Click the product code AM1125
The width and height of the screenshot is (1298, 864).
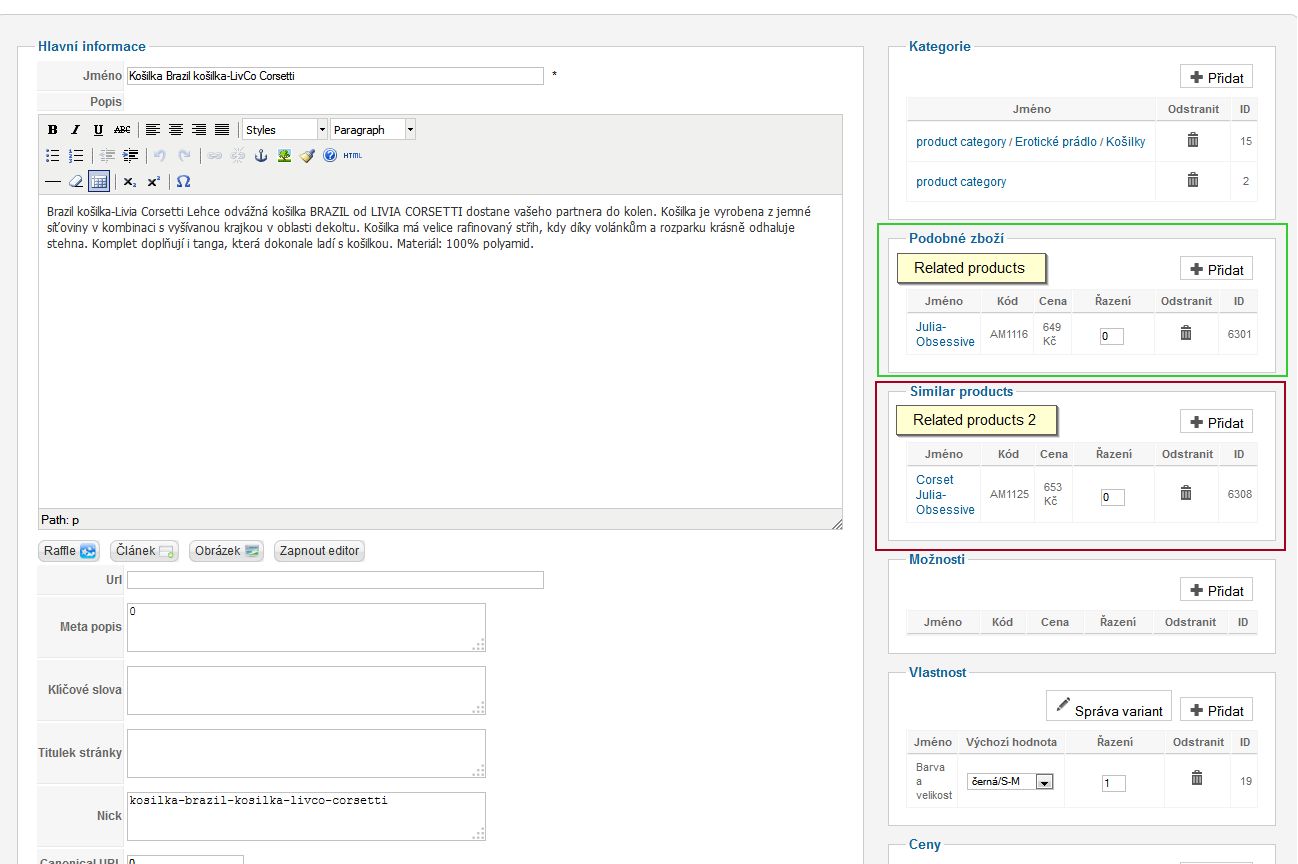1009,494
